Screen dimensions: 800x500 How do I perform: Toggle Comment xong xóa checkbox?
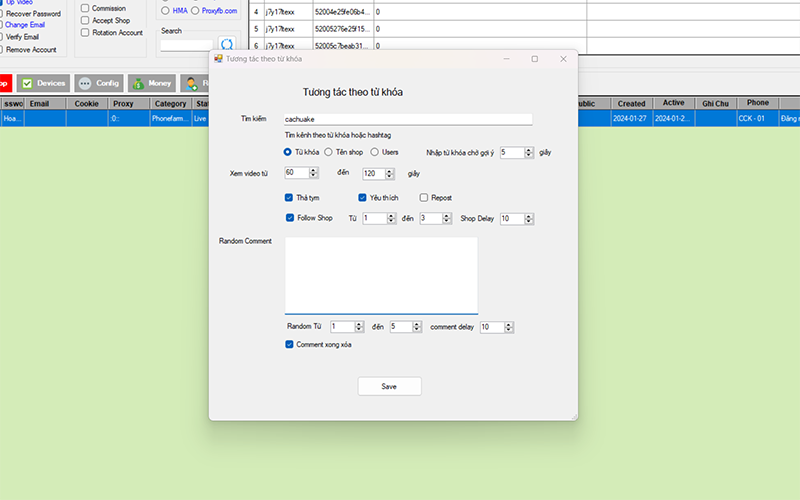[289, 344]
